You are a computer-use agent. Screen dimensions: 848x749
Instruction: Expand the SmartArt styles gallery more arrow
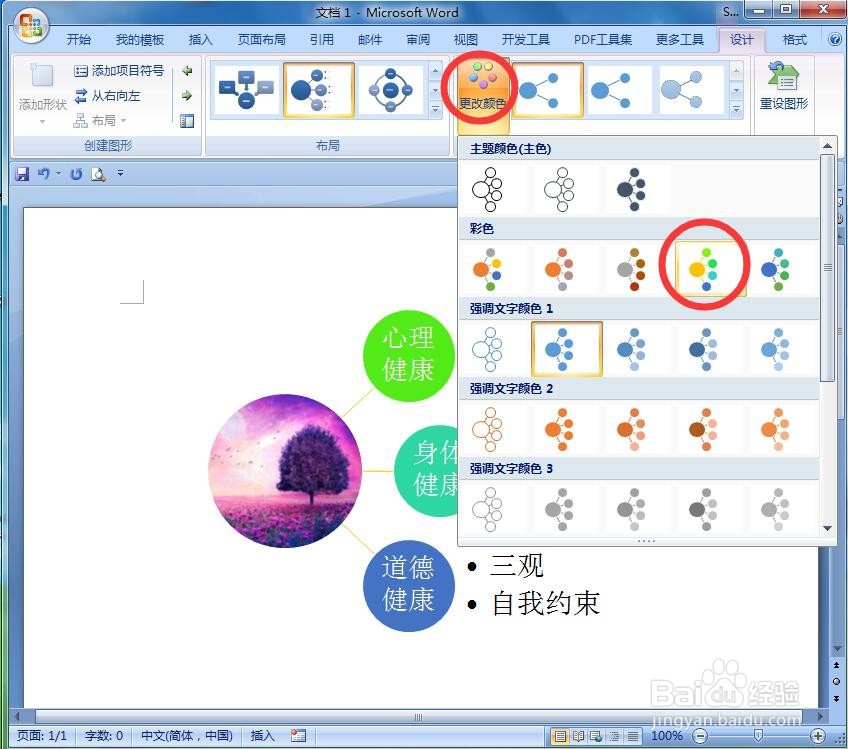[736, 109]
